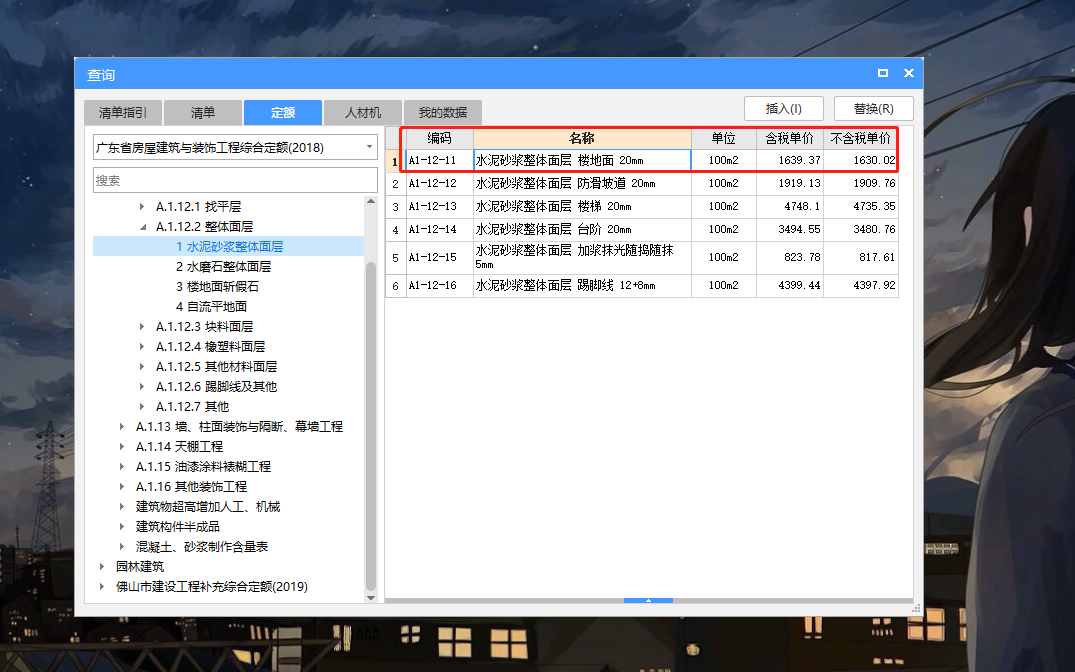Image resolution: width=1075 pixels, height=672 pixels.
Task: Click the 替换(R) button
Action: pyautogui.click(x=873, y=108)
